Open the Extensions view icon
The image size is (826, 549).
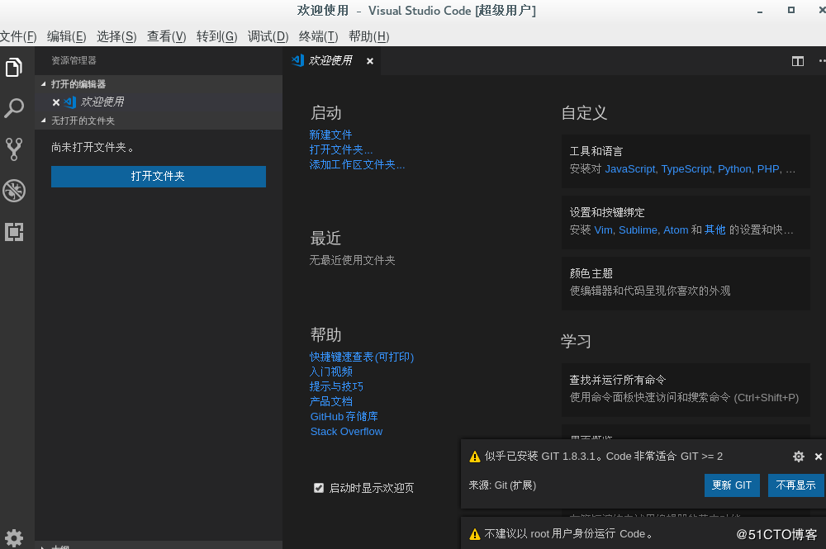pyautogui.click(x=14, y=232)
